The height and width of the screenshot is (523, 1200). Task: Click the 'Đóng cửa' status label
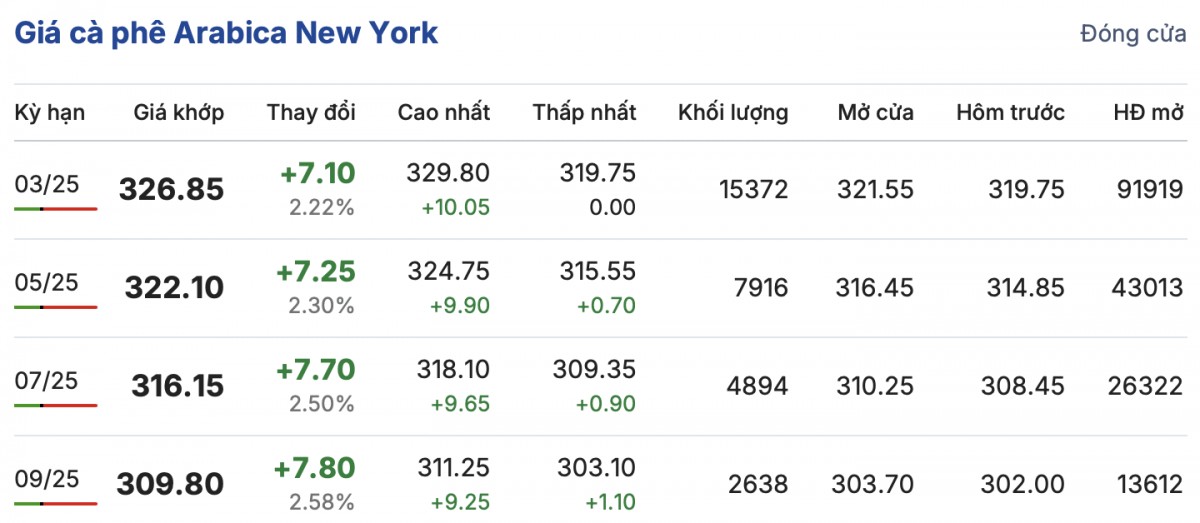click(1133, 34)
